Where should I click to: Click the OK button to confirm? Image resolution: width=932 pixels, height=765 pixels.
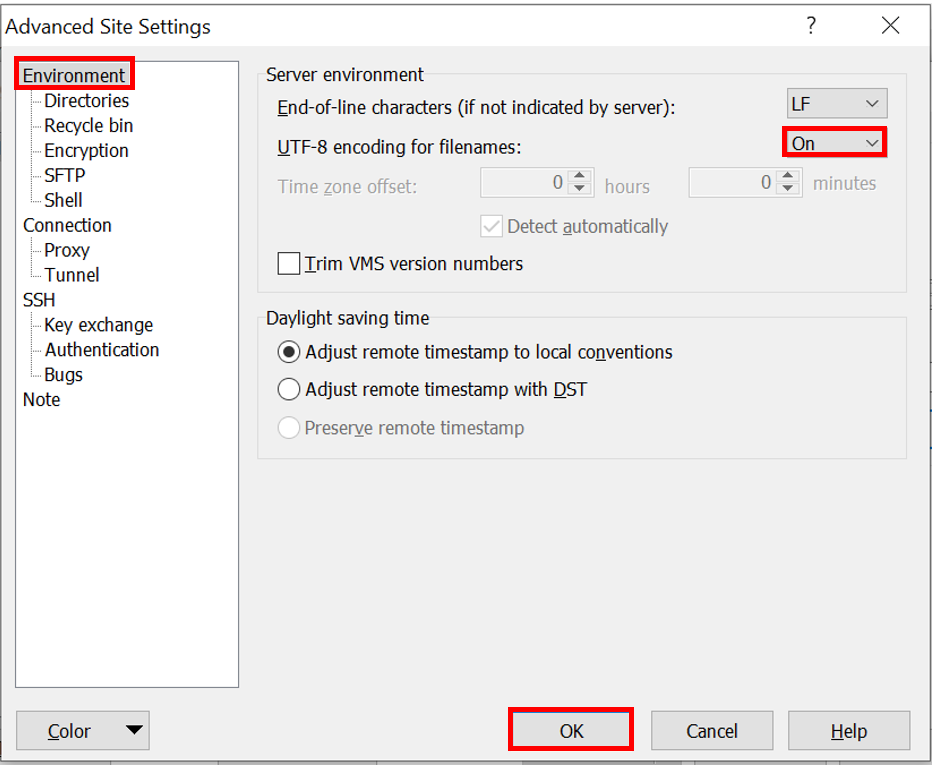coord(571,731)
